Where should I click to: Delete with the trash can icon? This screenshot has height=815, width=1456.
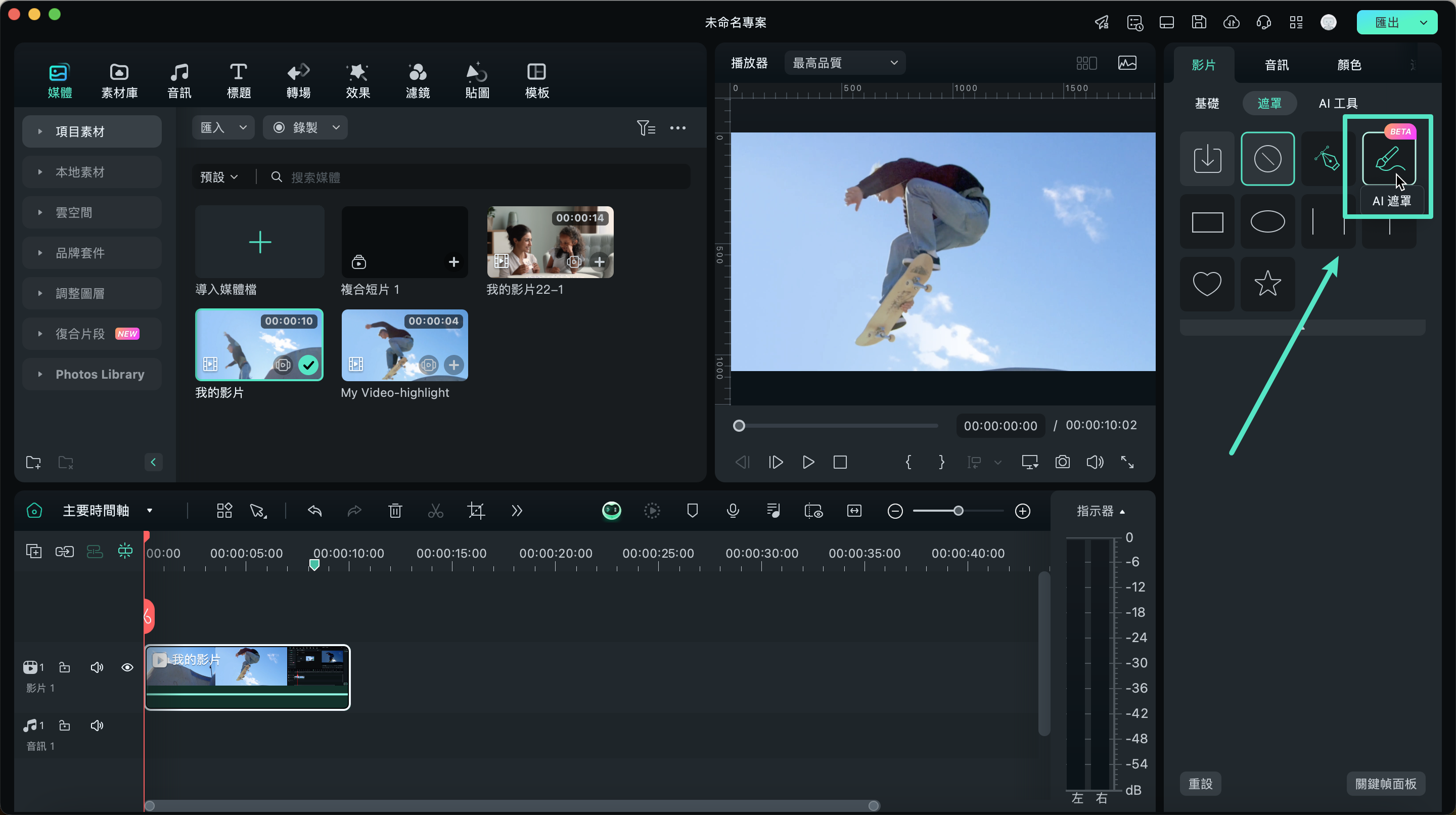click(x=395, y=511)
